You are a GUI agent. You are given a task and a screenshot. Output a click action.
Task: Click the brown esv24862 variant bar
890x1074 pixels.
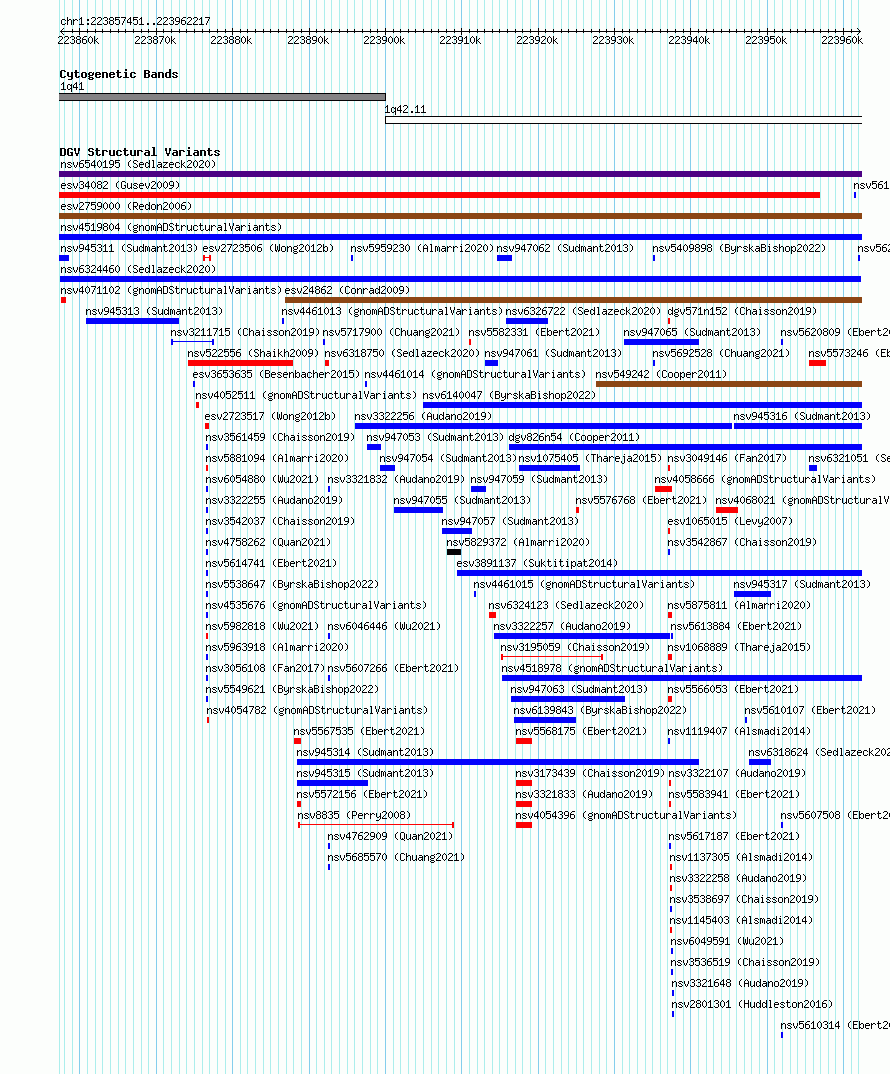click(573, 300)
